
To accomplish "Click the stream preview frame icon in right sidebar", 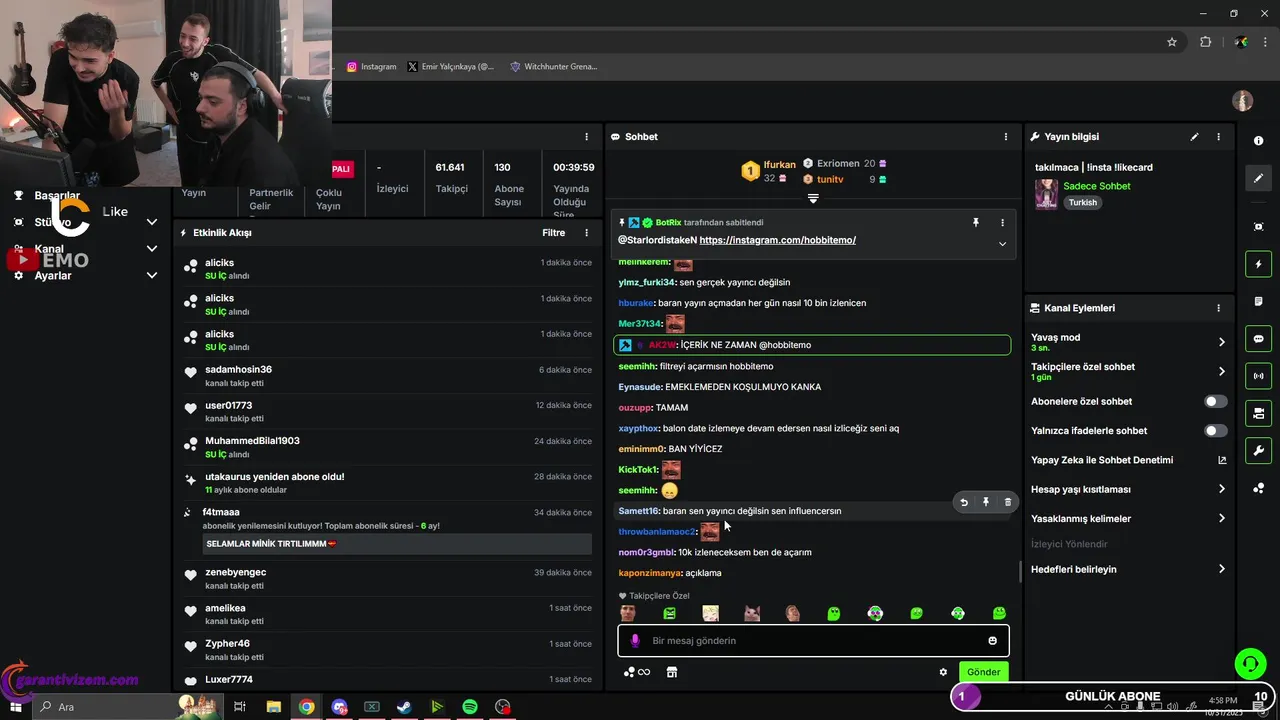I will click(1258, 227).
